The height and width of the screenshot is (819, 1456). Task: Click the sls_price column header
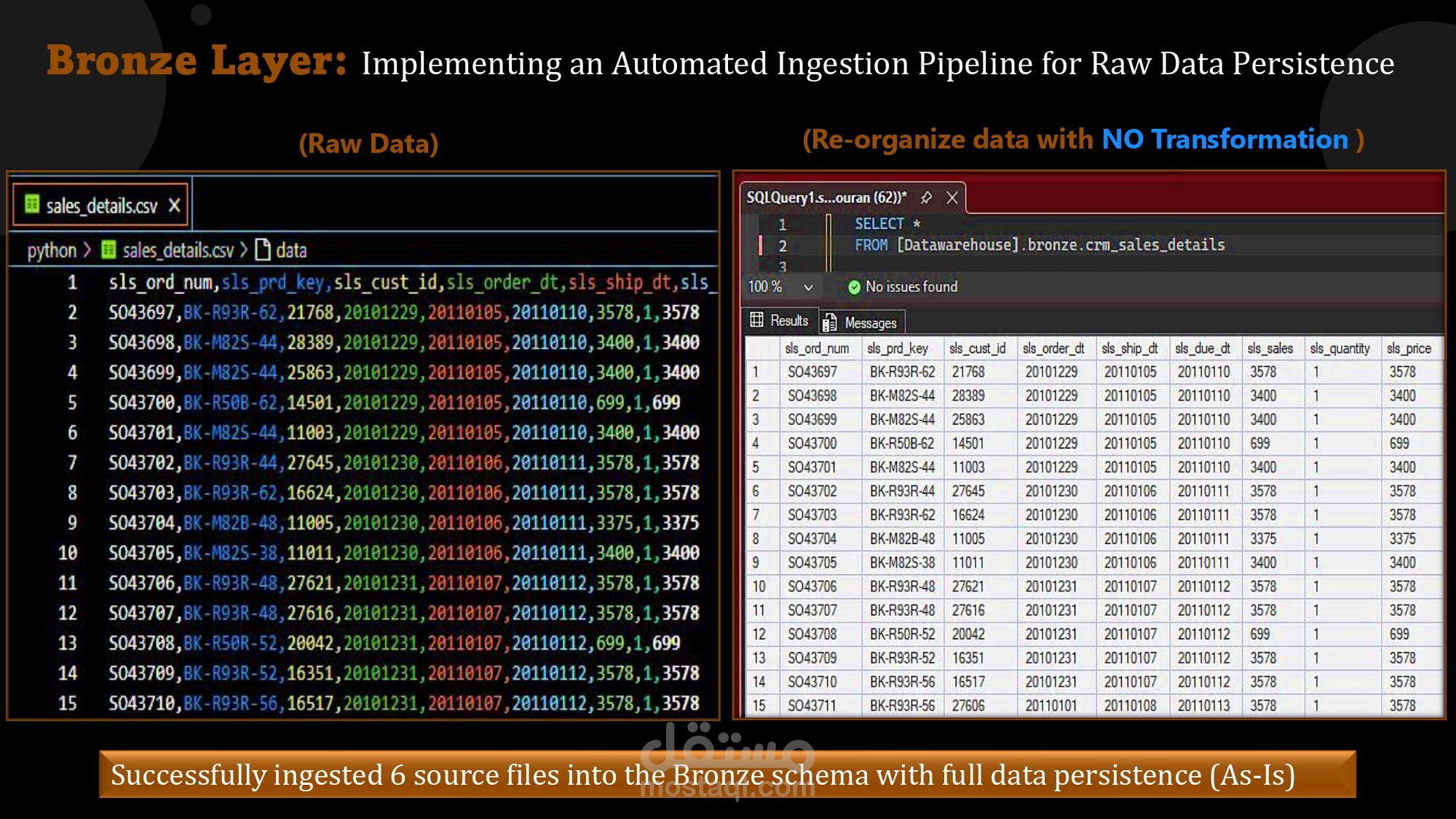(1409, 349)
